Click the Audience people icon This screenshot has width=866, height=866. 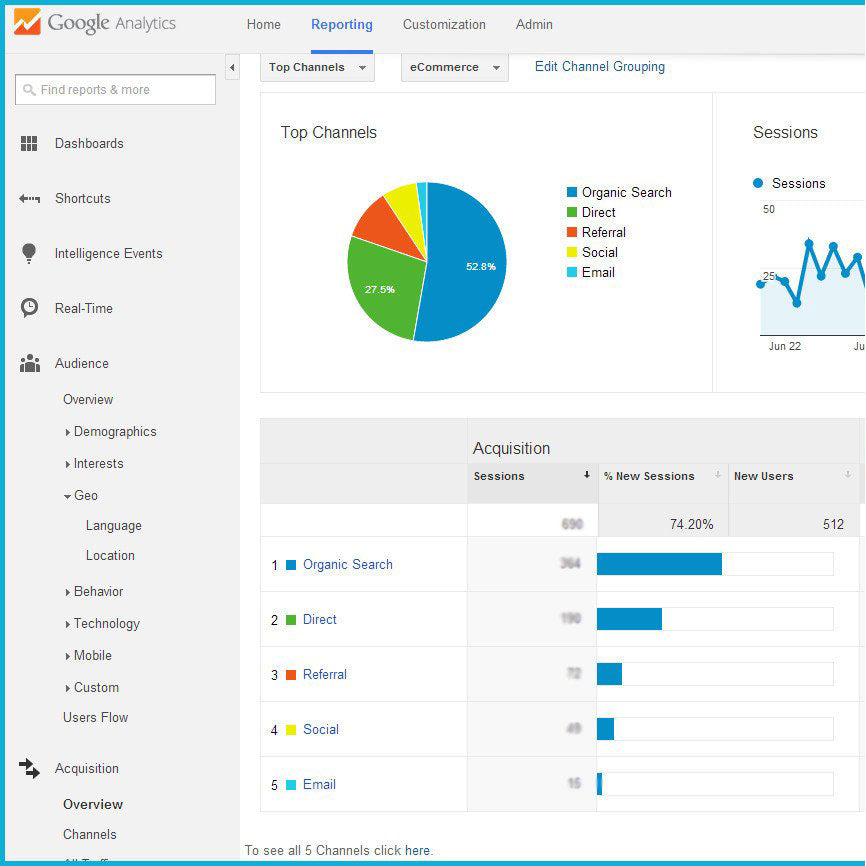coord(31,364)
